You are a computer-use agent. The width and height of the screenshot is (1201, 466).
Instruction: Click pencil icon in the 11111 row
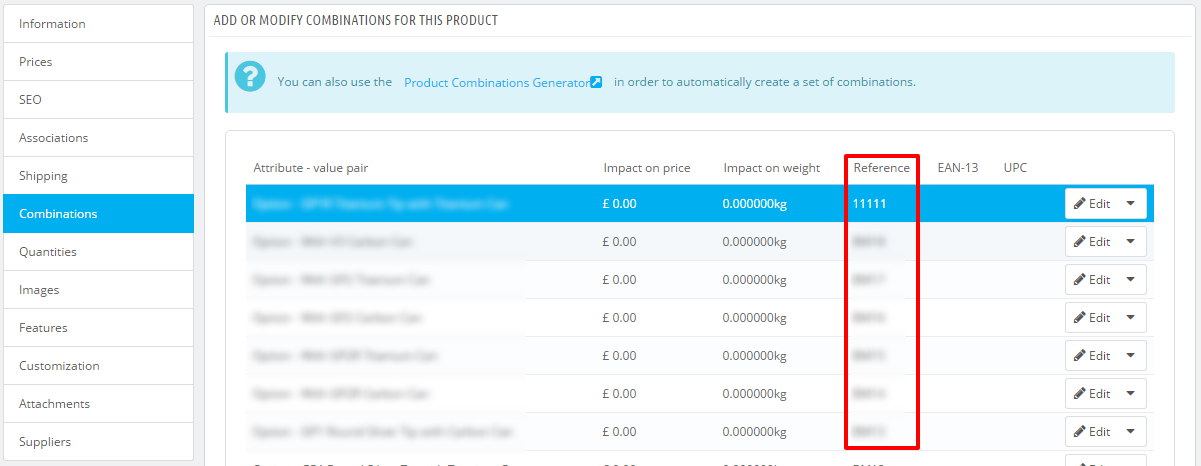(x=1080, y=203)
